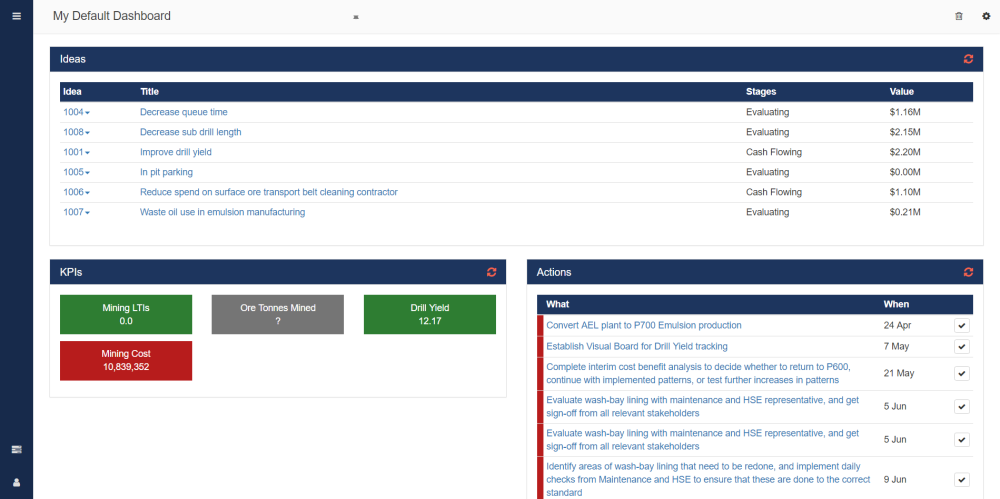Check off the 21 May cost benefit action

click(x=962, y=373)
